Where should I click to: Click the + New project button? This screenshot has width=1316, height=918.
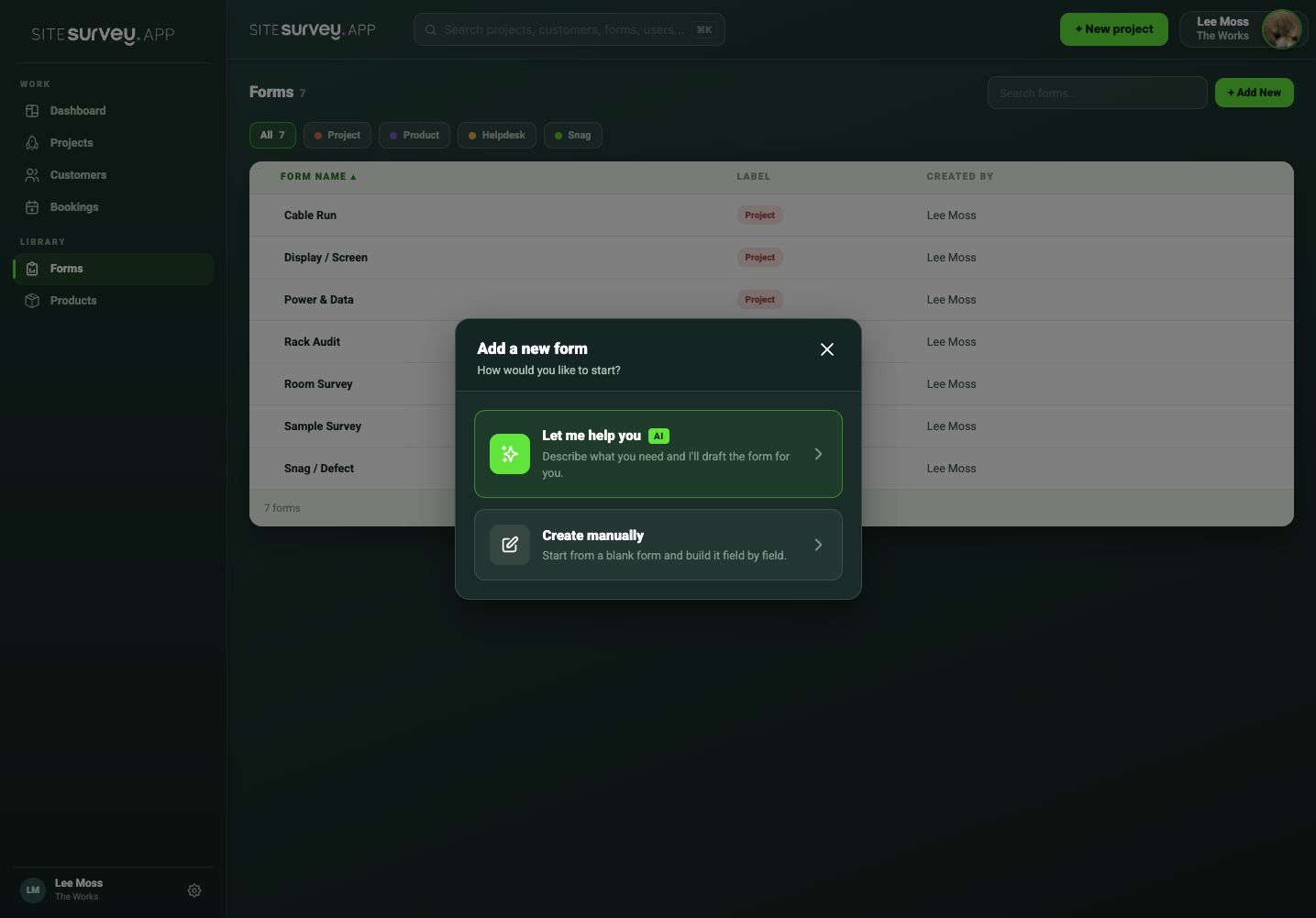click(x=1114, y=29)
